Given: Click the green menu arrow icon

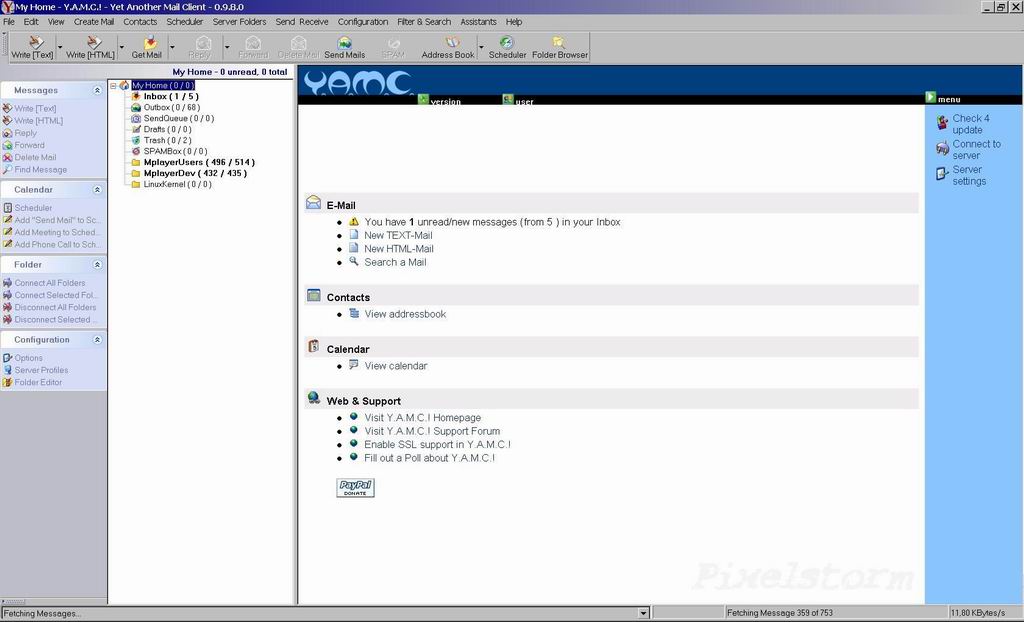Looking at the screenshot, I should (931, 97).
